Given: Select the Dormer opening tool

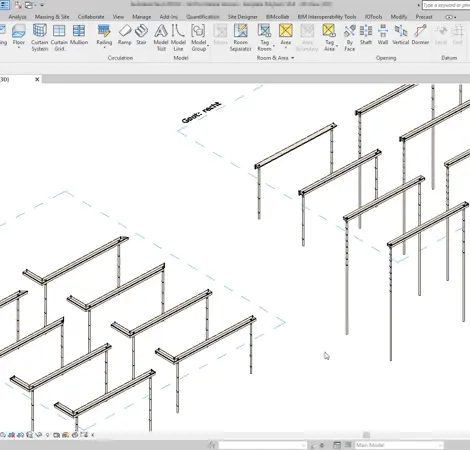Looking at the screenshot, I should pyautogui.click(x=420, y=35).
